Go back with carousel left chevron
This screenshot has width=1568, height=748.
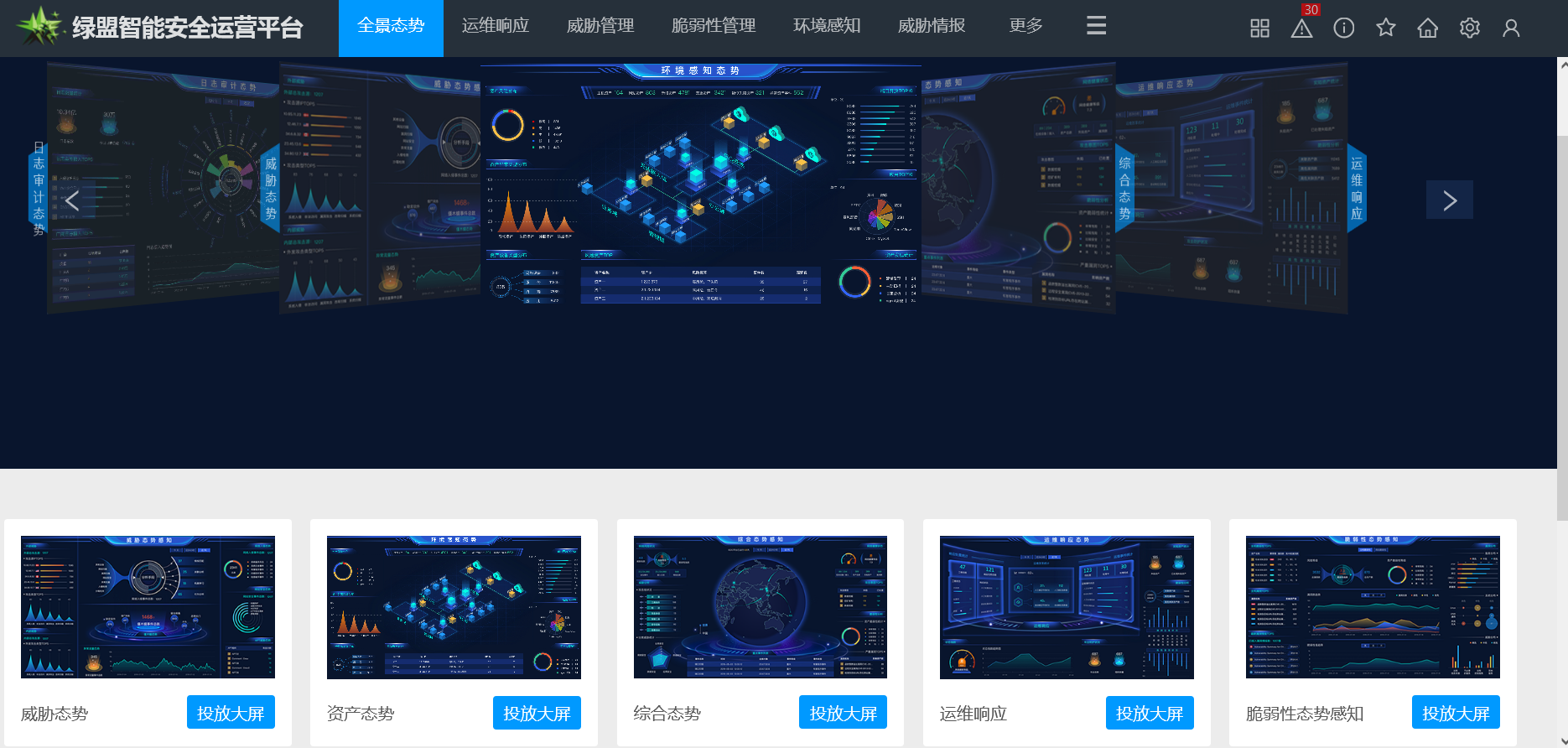tap(72, 200)
